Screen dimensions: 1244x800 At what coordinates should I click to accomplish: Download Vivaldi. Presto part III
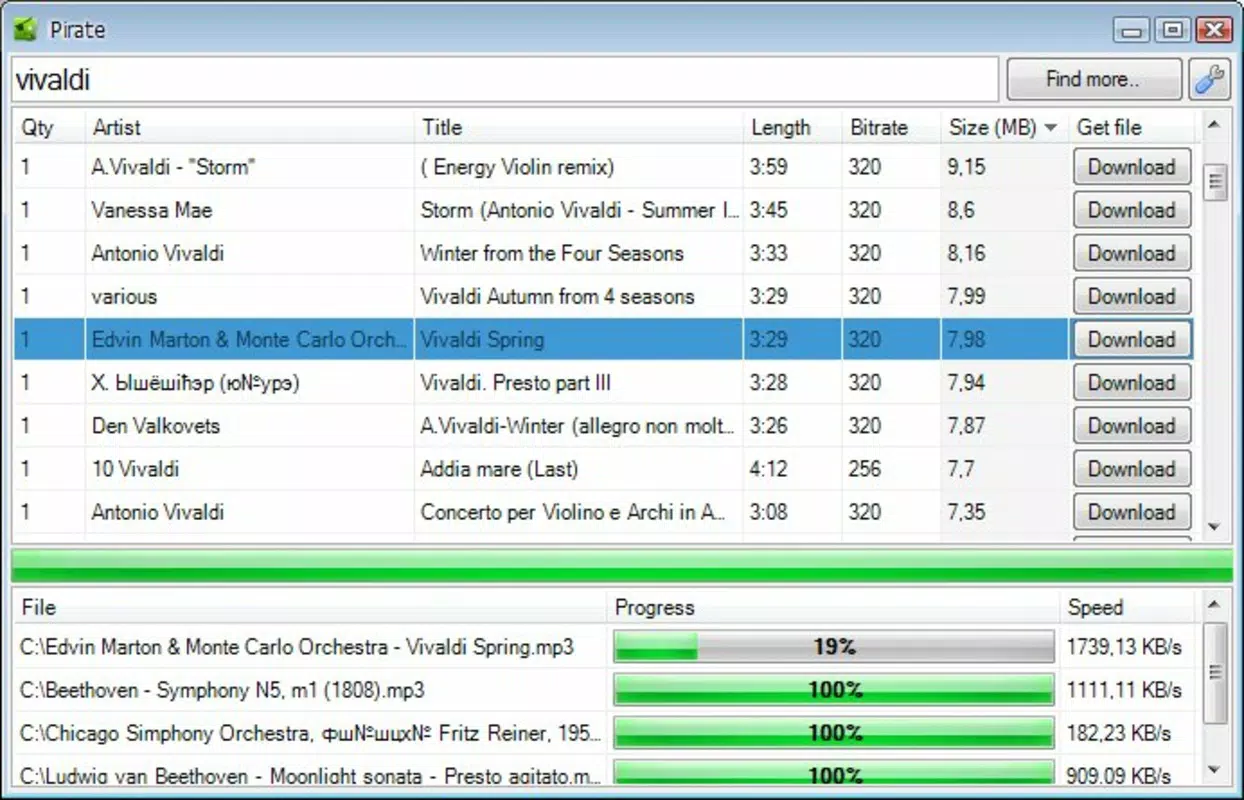(x=1132, y=383)
